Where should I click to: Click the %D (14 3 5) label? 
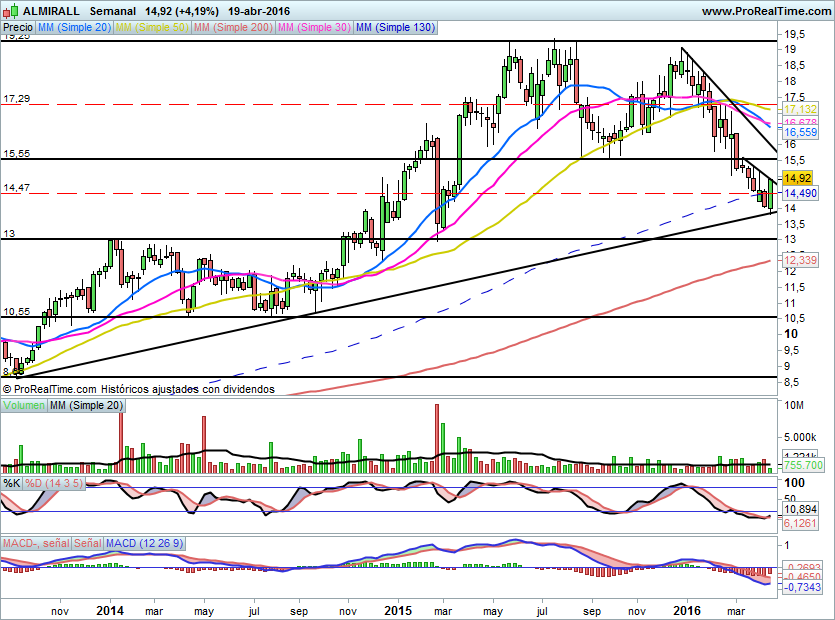pos(54,483)
